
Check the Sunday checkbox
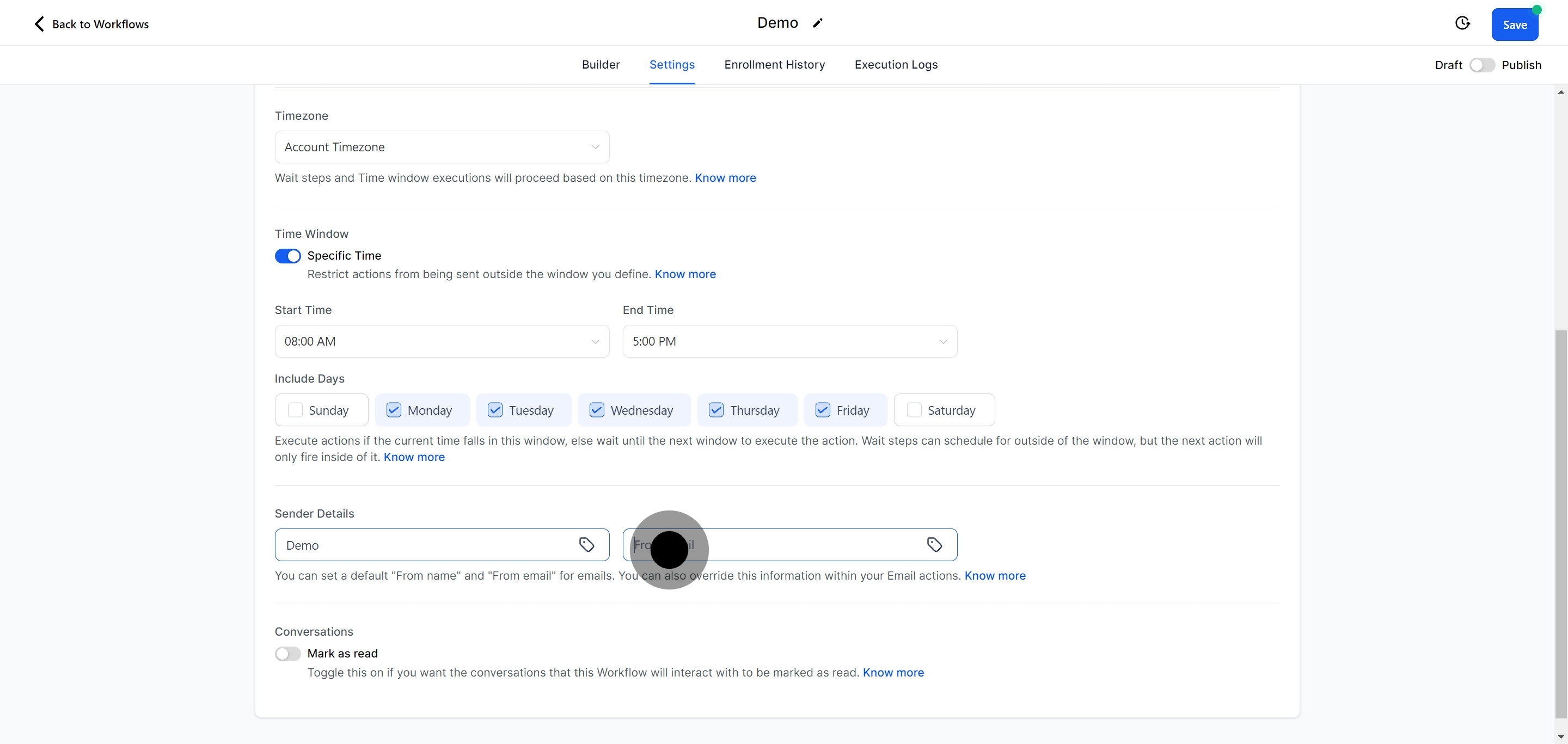[295, 410]
